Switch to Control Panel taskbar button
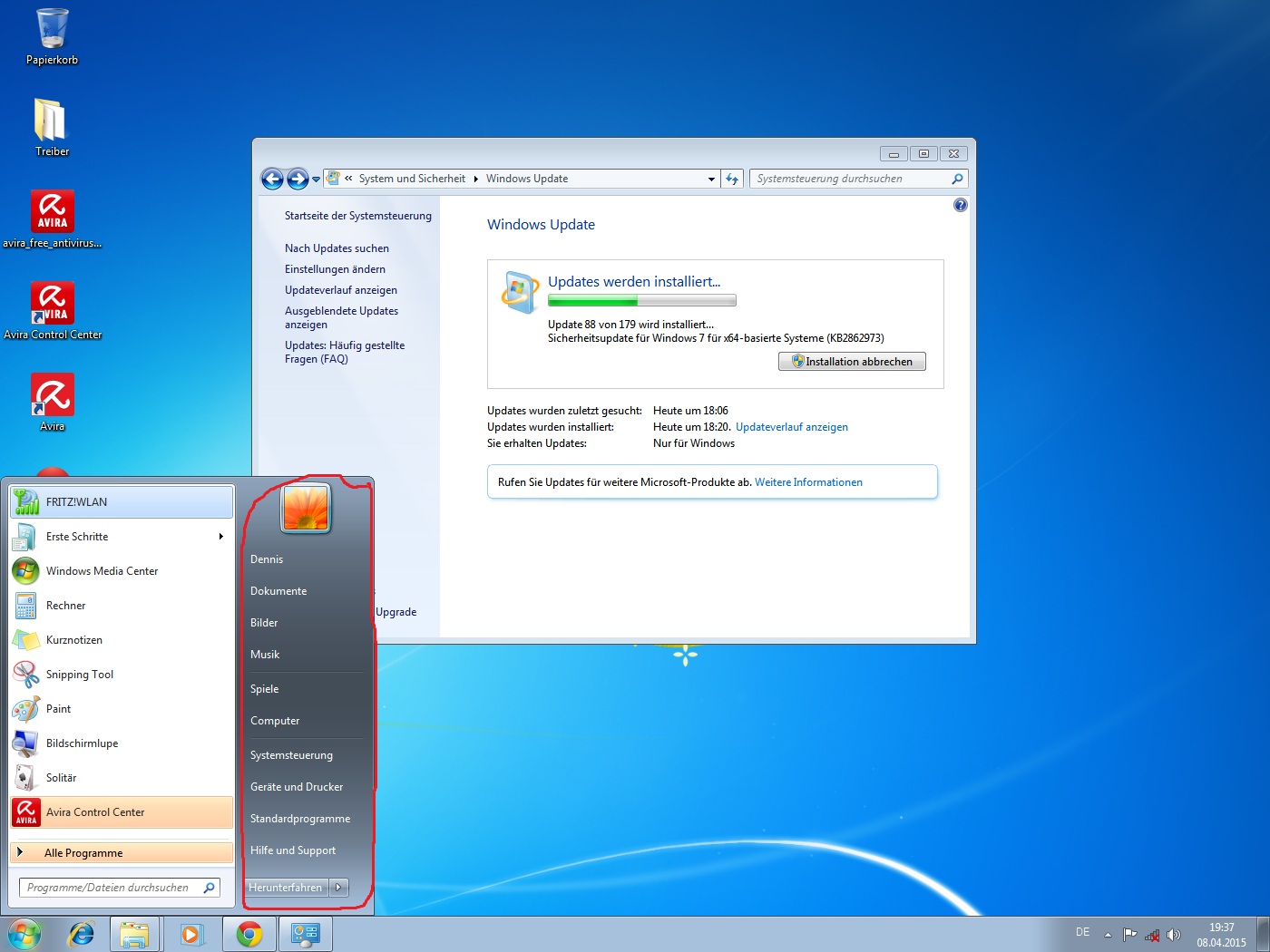 point(306,934)
